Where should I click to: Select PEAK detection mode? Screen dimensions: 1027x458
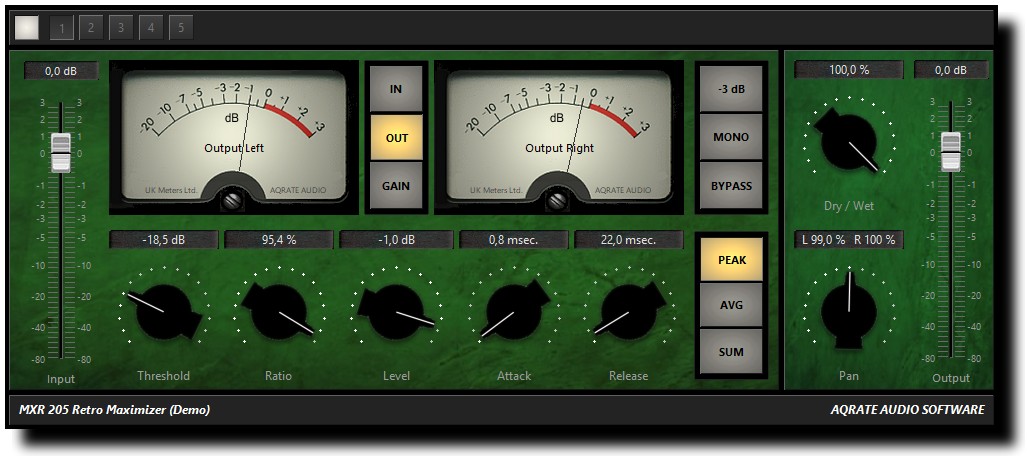(731, 260)
